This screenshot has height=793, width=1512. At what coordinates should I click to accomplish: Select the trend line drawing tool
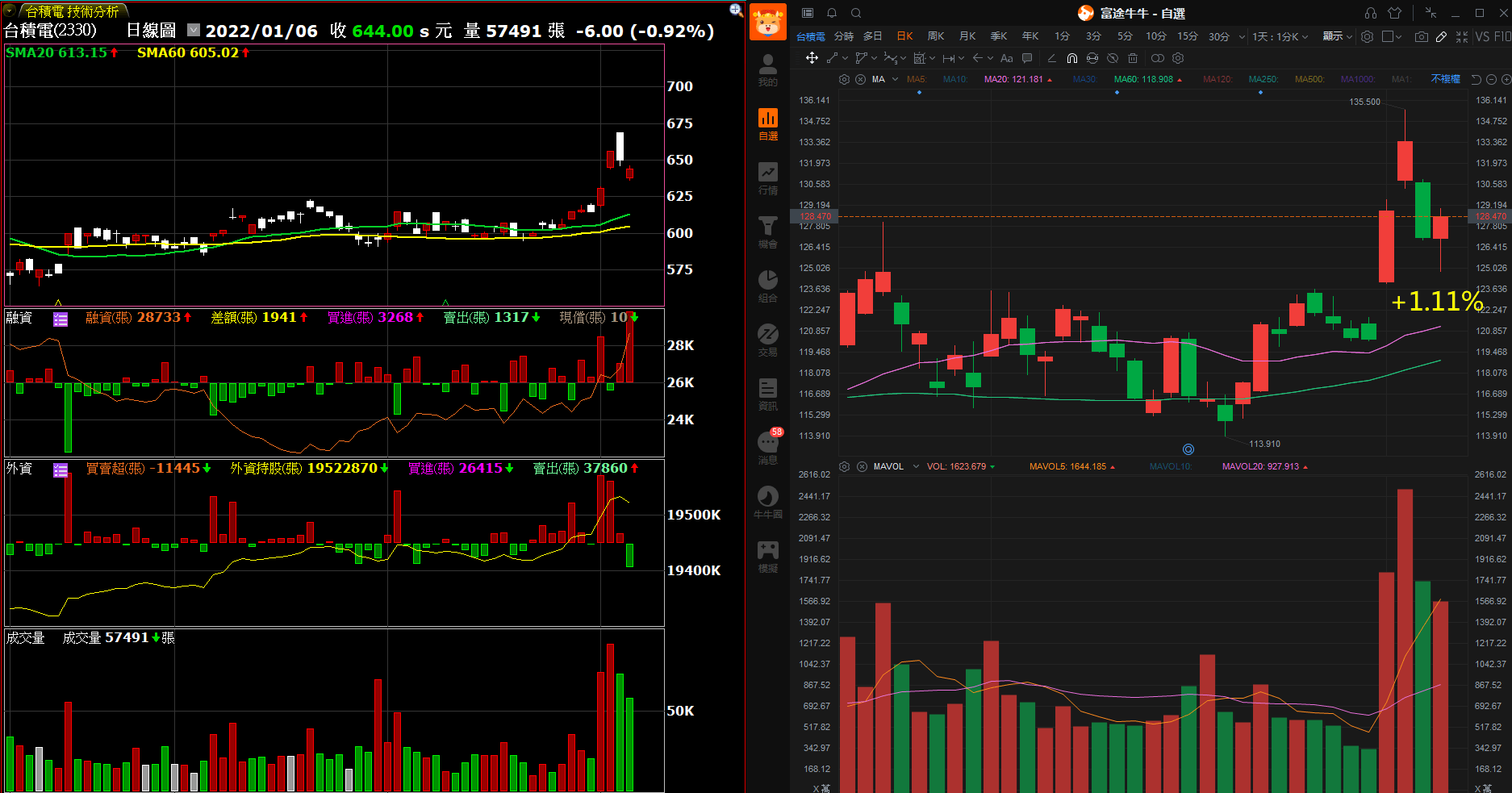pos(832,58)
